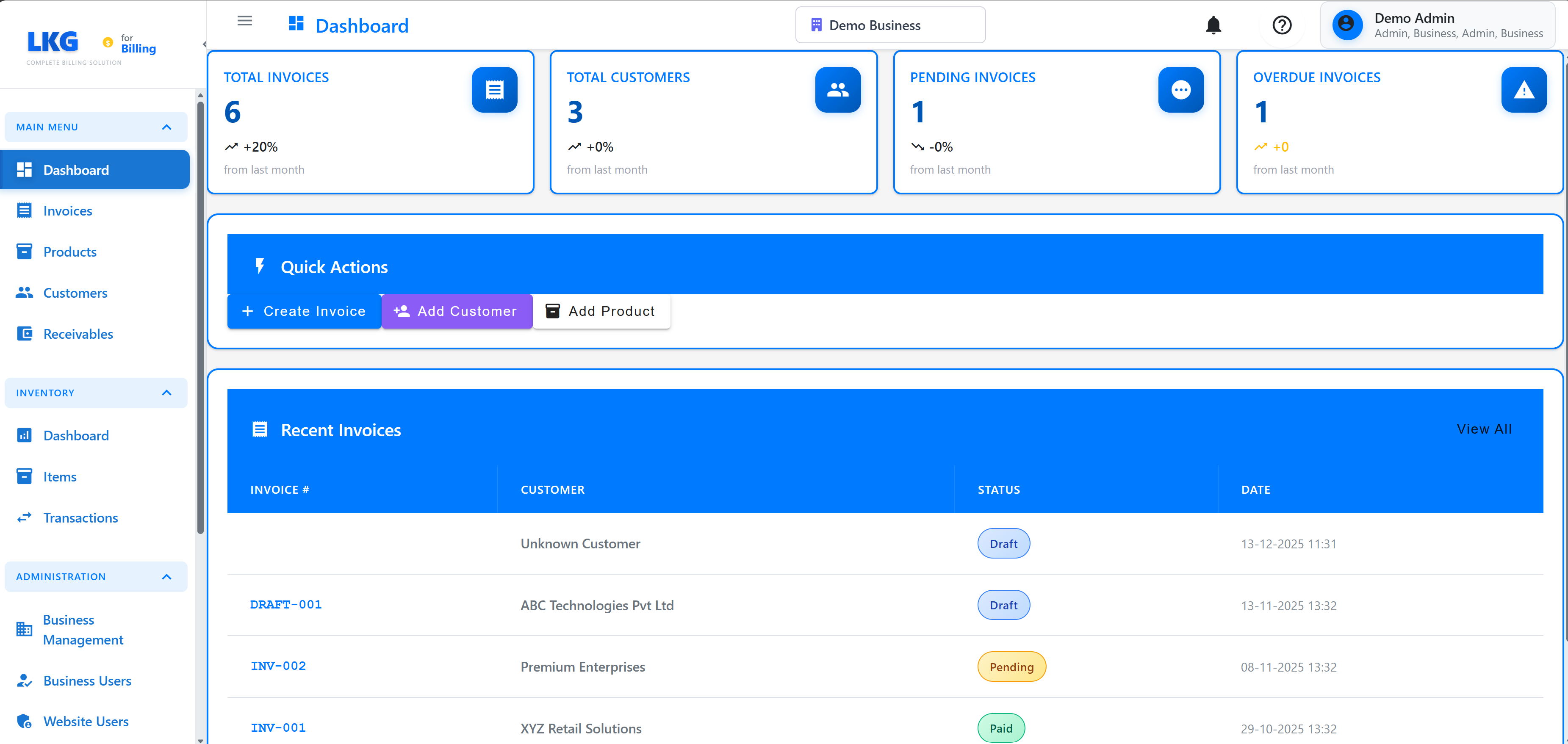Click the purple Add Customer button
This screenshot has height=744, width=1568.
(457, 312)
